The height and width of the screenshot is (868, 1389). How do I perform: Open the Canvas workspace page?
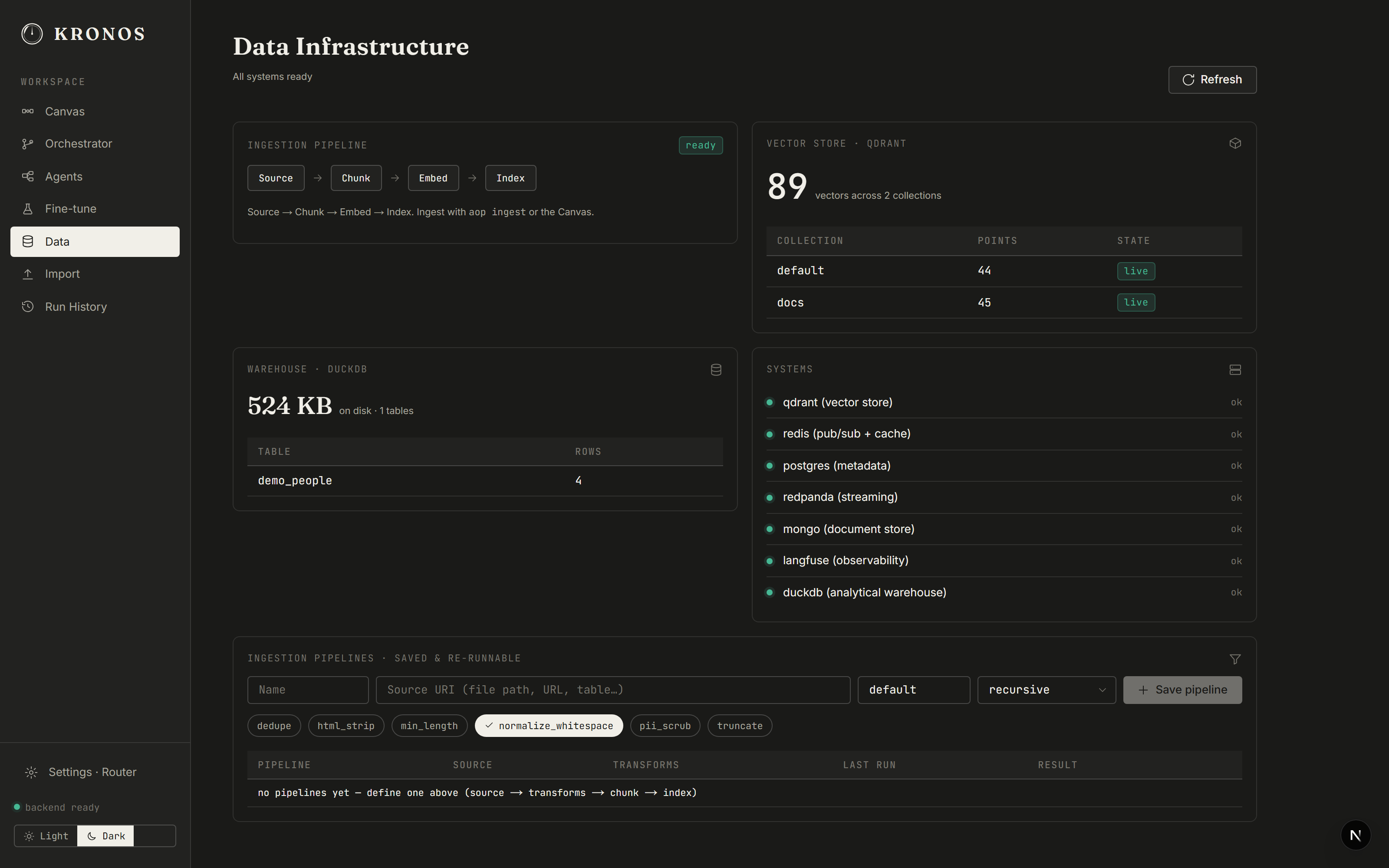tap(95, 112)
